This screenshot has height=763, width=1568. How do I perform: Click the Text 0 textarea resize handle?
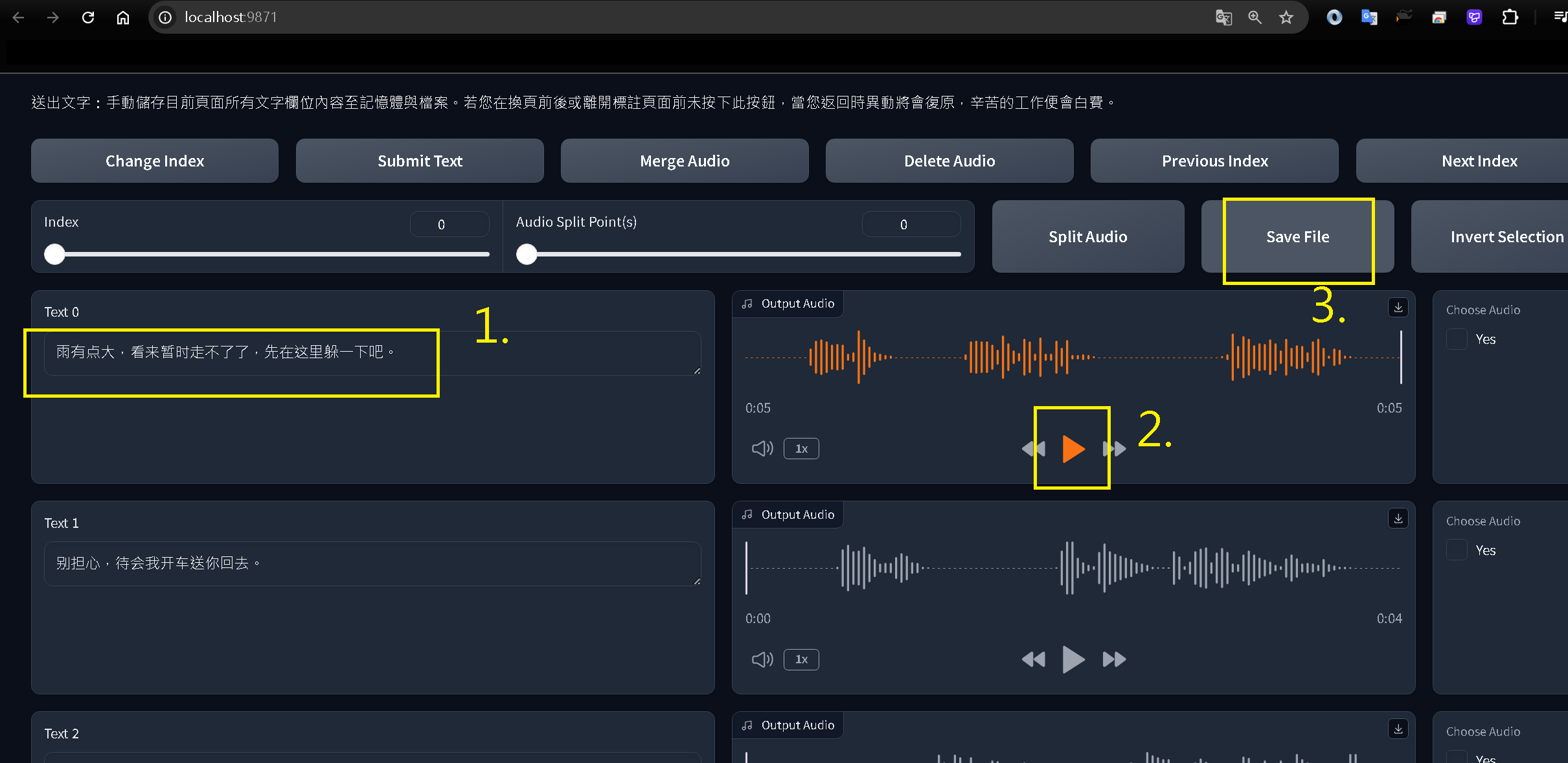tap(697, 371)
